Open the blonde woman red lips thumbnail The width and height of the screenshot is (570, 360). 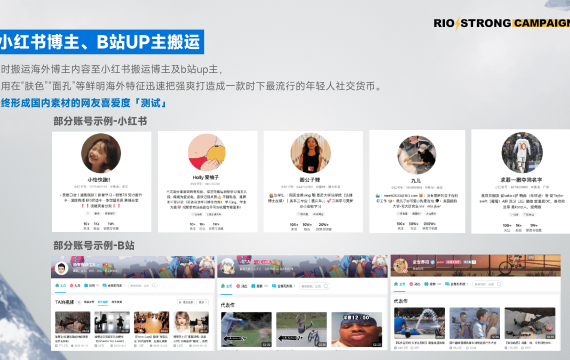click(x=191, y=323)
